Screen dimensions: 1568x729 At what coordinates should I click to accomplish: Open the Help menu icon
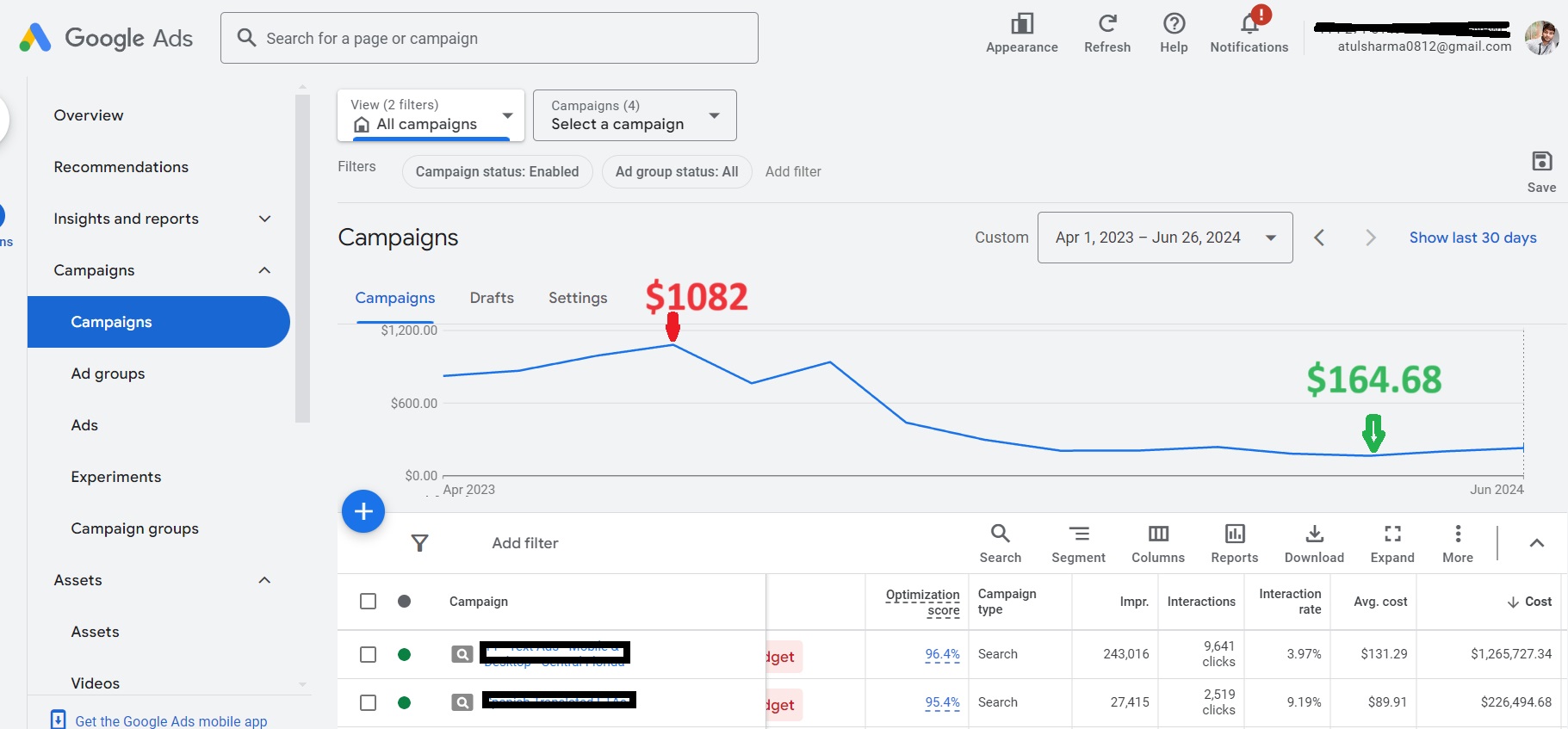point(1174,24)
